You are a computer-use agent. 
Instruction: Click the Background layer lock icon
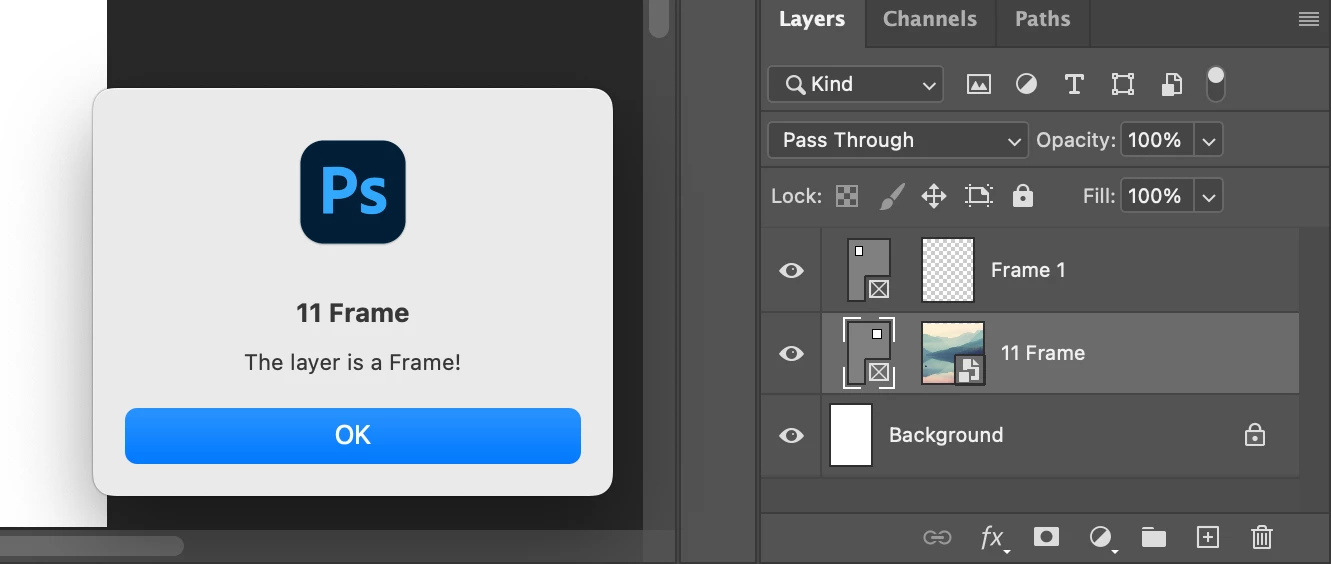[x=1254, y=435]
